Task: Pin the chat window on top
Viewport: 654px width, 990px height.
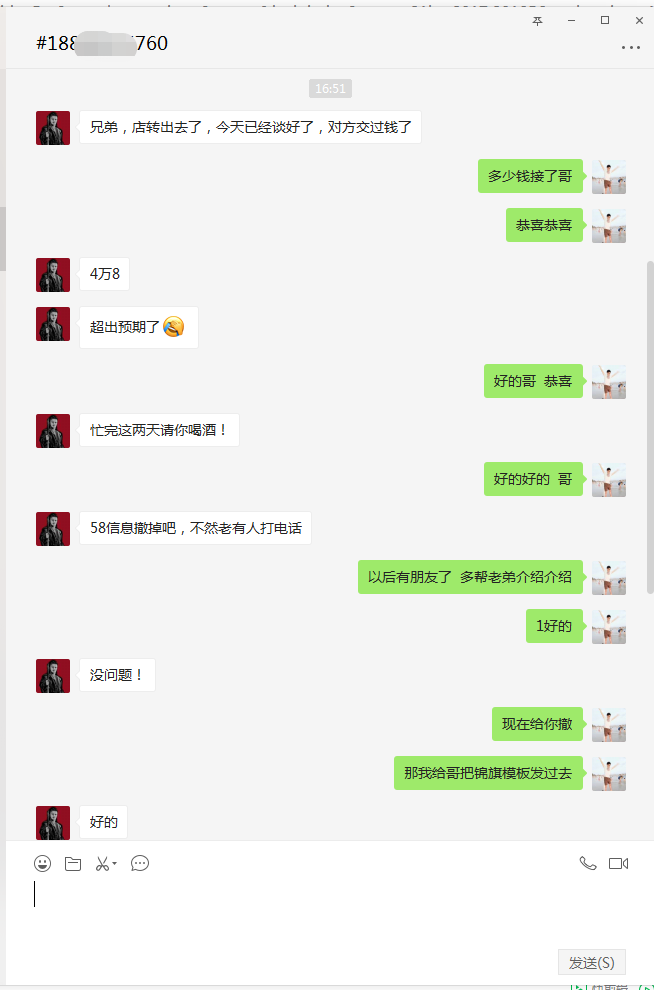Action: click(537, 21)
